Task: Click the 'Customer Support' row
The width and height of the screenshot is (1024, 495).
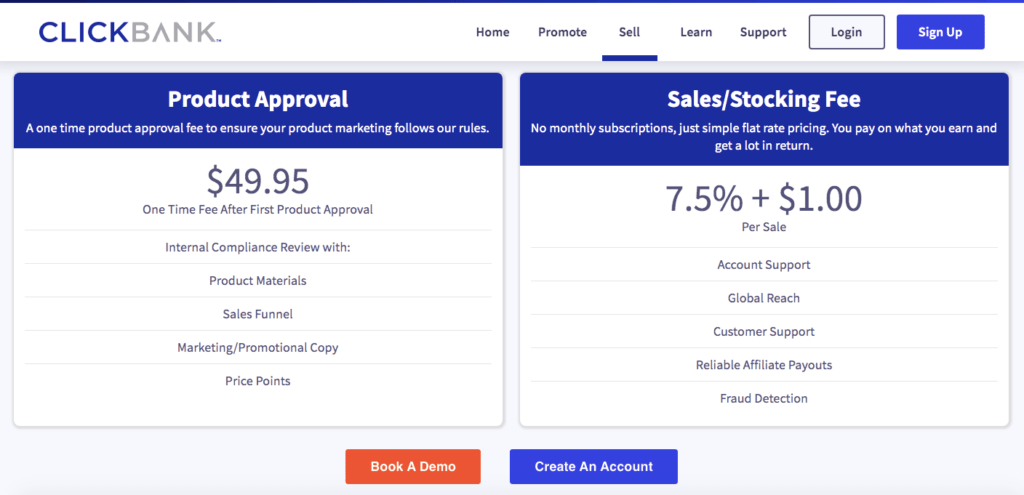Action: tap(763, 331)
